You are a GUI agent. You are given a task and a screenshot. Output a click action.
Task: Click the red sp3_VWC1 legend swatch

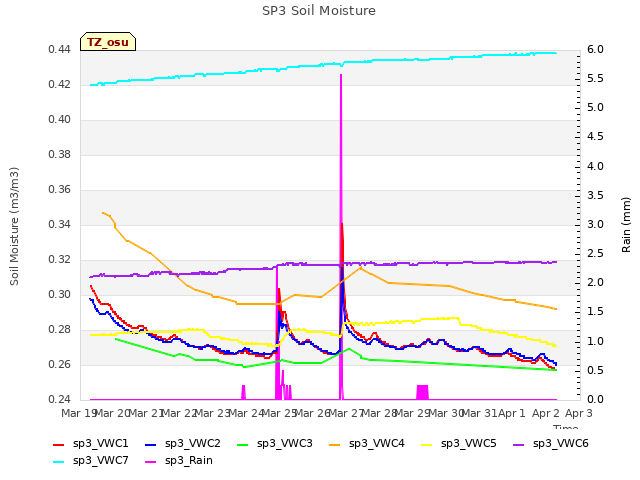59,444
